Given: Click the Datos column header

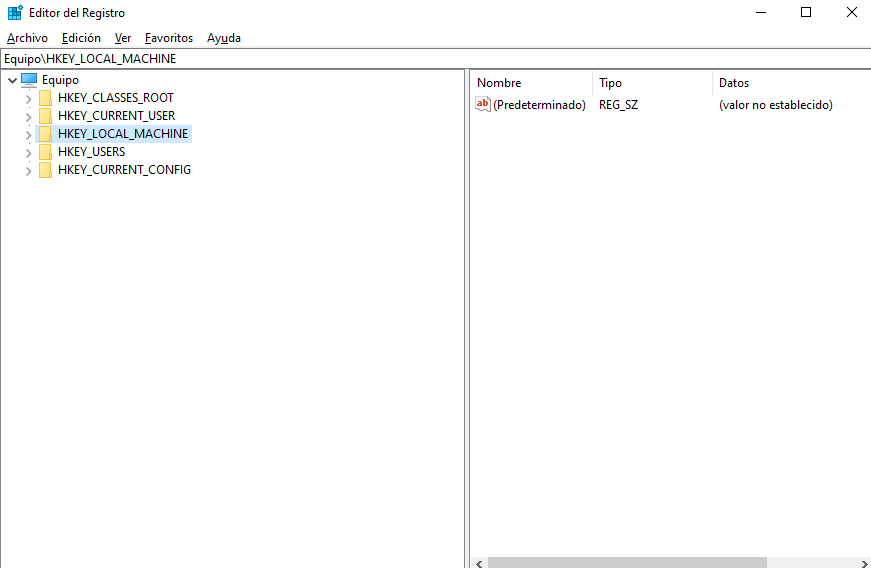Looking at the screenshot, I should [792, 83].
